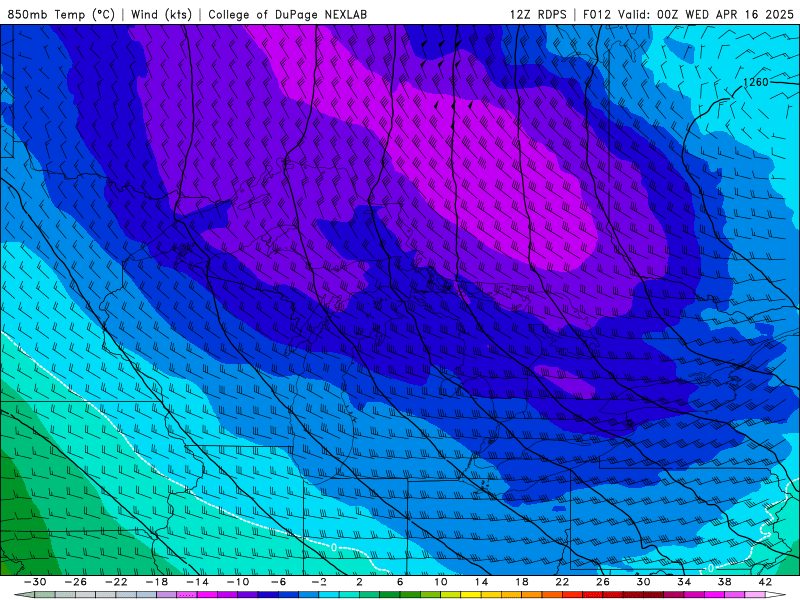Image resolution: width=800 pixels, height=600 pixels.
Task: Select the "Valid: 00Z WED APR 16 2025" text
Action: pyautogui.click(x=706, y=14)
